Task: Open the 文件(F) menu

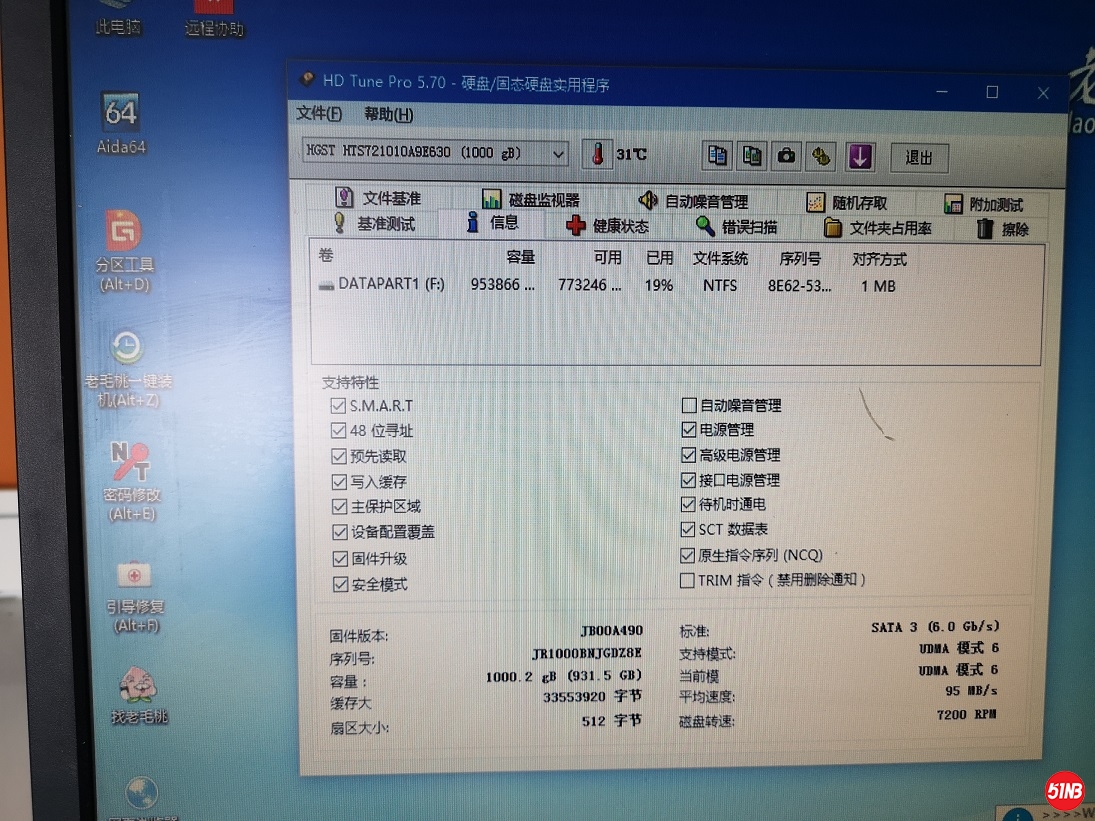Action: 319,114
